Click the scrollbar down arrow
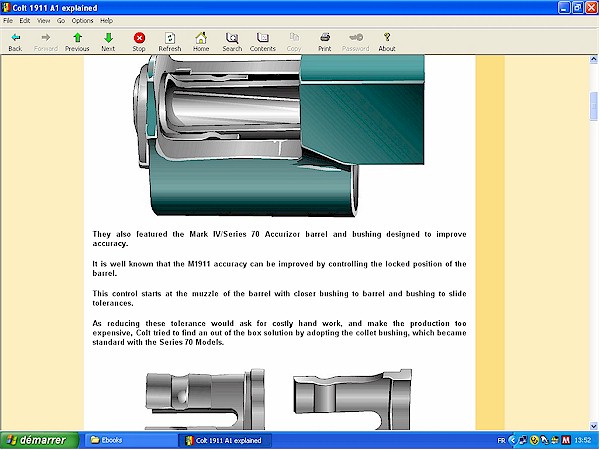This screenshot has height=450, width=600. (593, 426)
